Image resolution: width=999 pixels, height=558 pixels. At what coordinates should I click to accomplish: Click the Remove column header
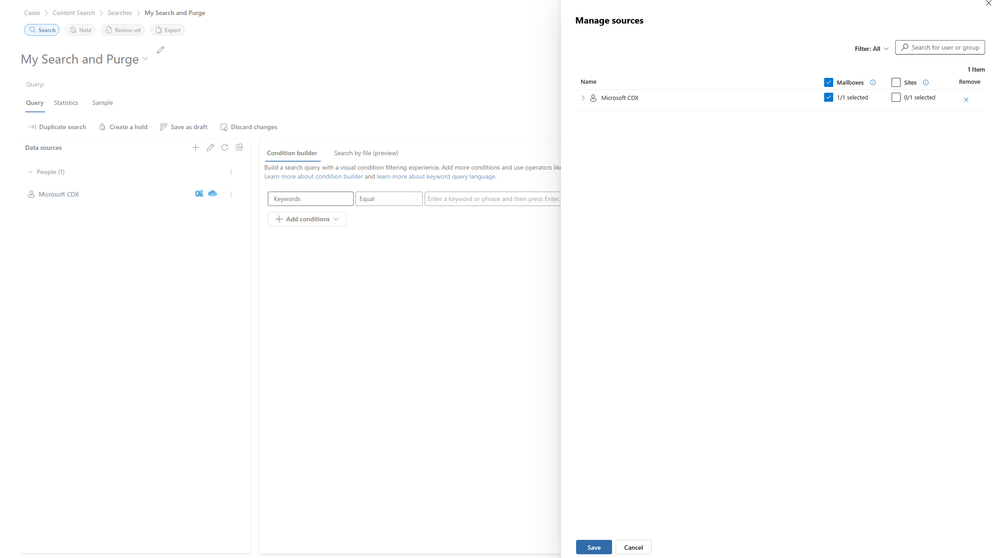point(969,82)
